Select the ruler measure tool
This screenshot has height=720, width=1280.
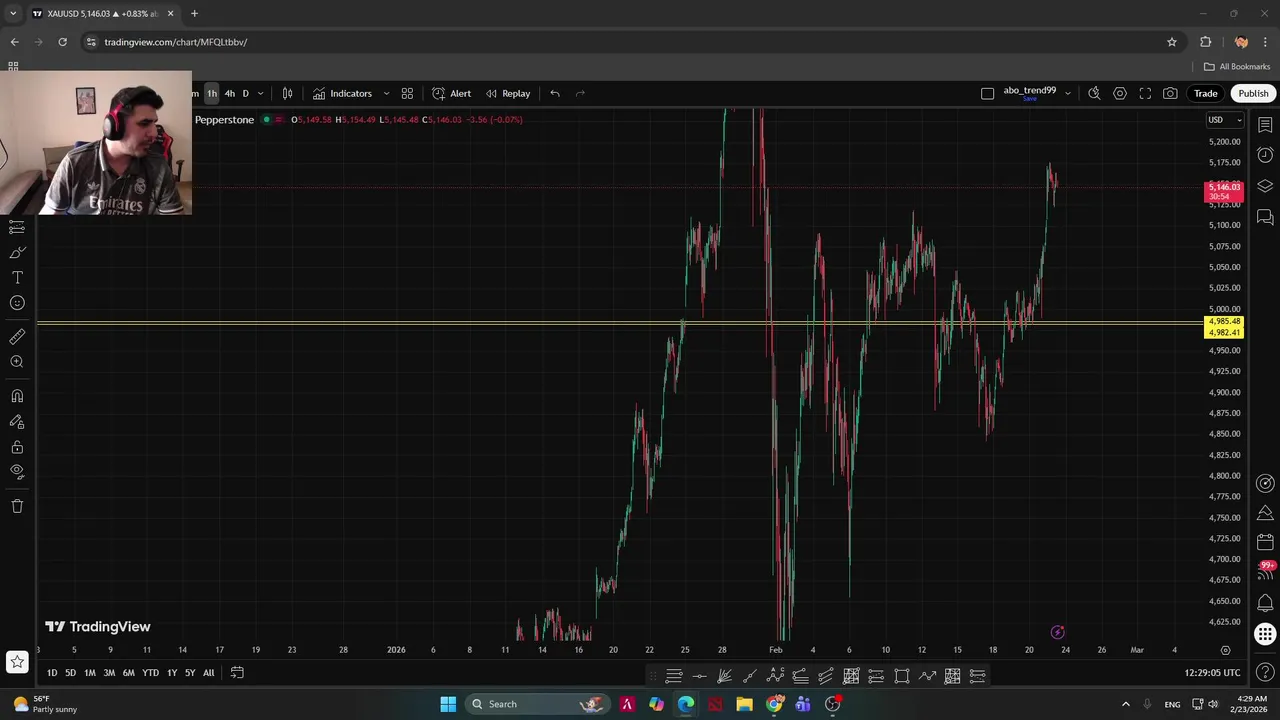click(x=17, y=337)
